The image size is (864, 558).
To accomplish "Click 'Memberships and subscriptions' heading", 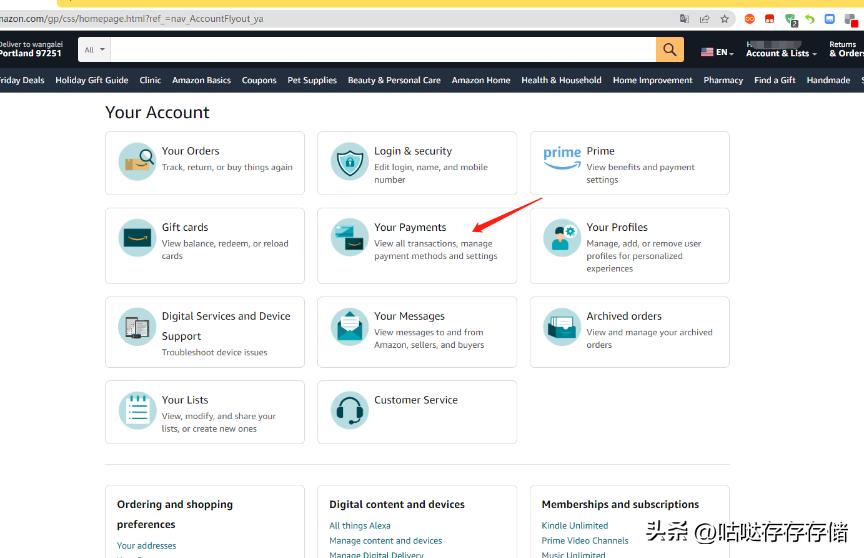I will pos(620,504).
